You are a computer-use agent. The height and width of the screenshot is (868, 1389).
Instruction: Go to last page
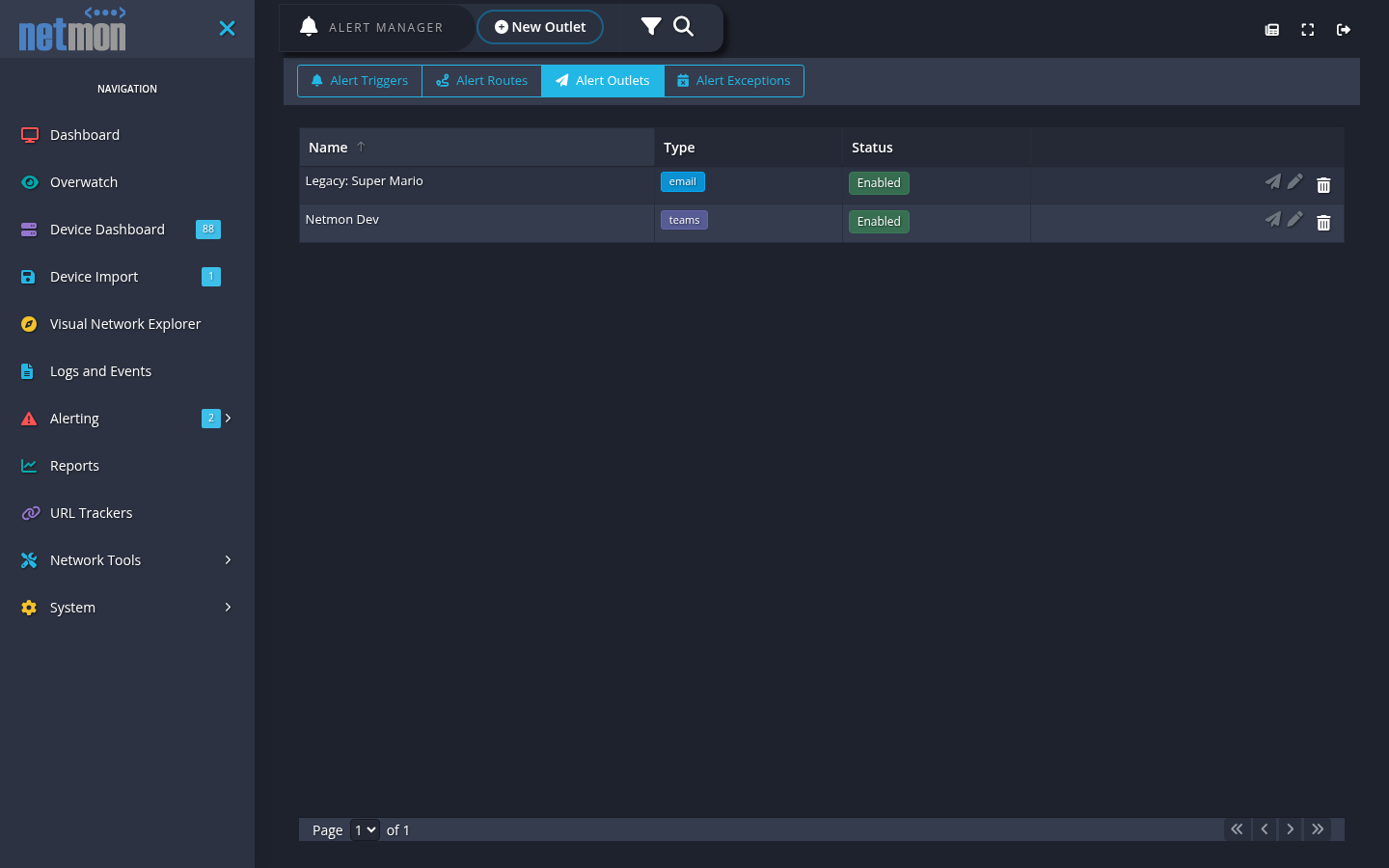click(x=1318, y=829)
